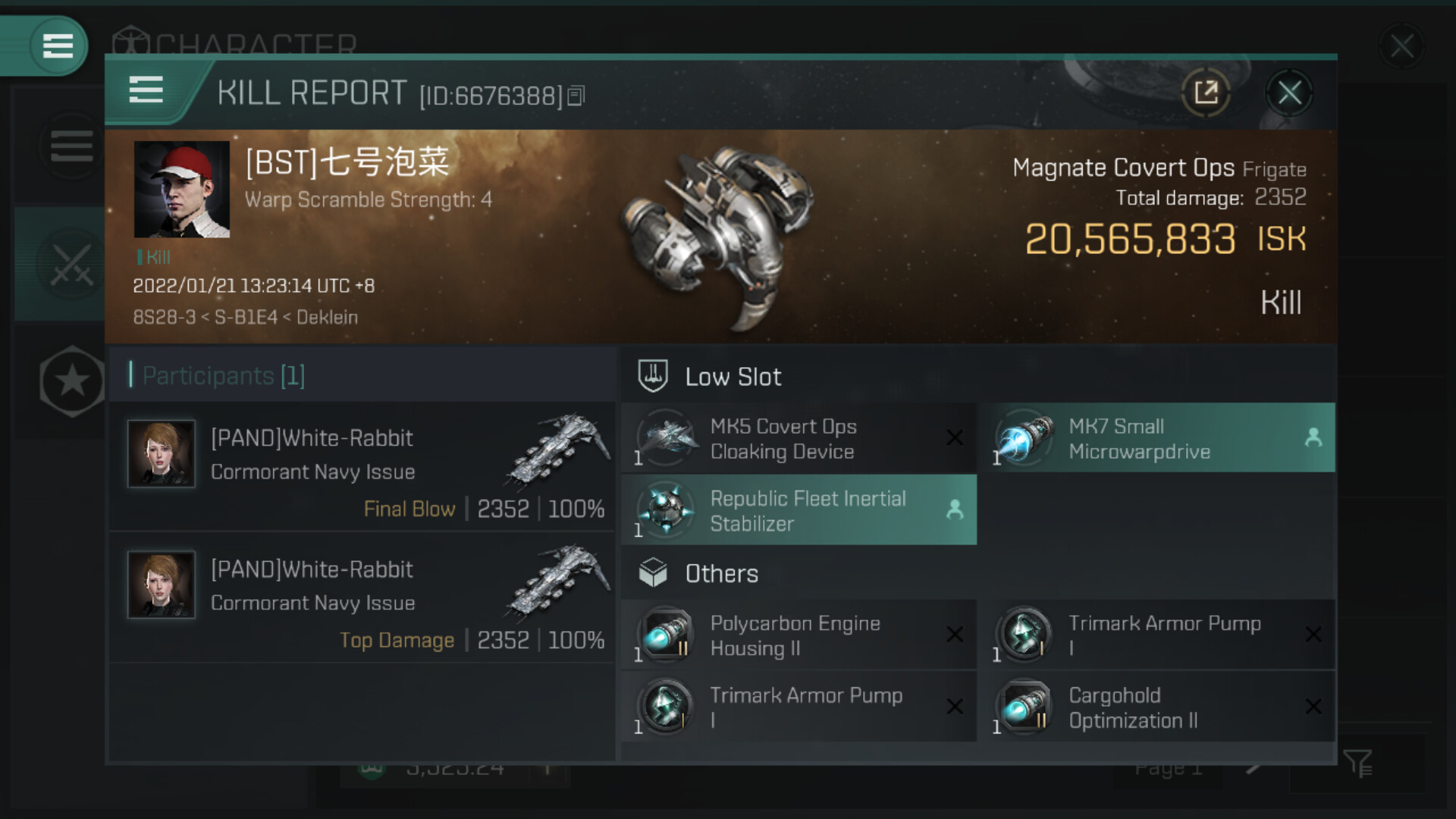Select the MK7 Small Microwarpdrive module
The width and height of the screenshot is (1456, 819).
tap(1156, 438)
